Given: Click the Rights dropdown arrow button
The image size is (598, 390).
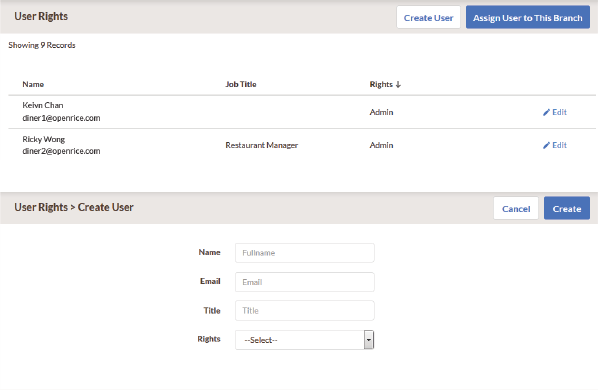Looking at the screenshot, I should pos(369,340).
